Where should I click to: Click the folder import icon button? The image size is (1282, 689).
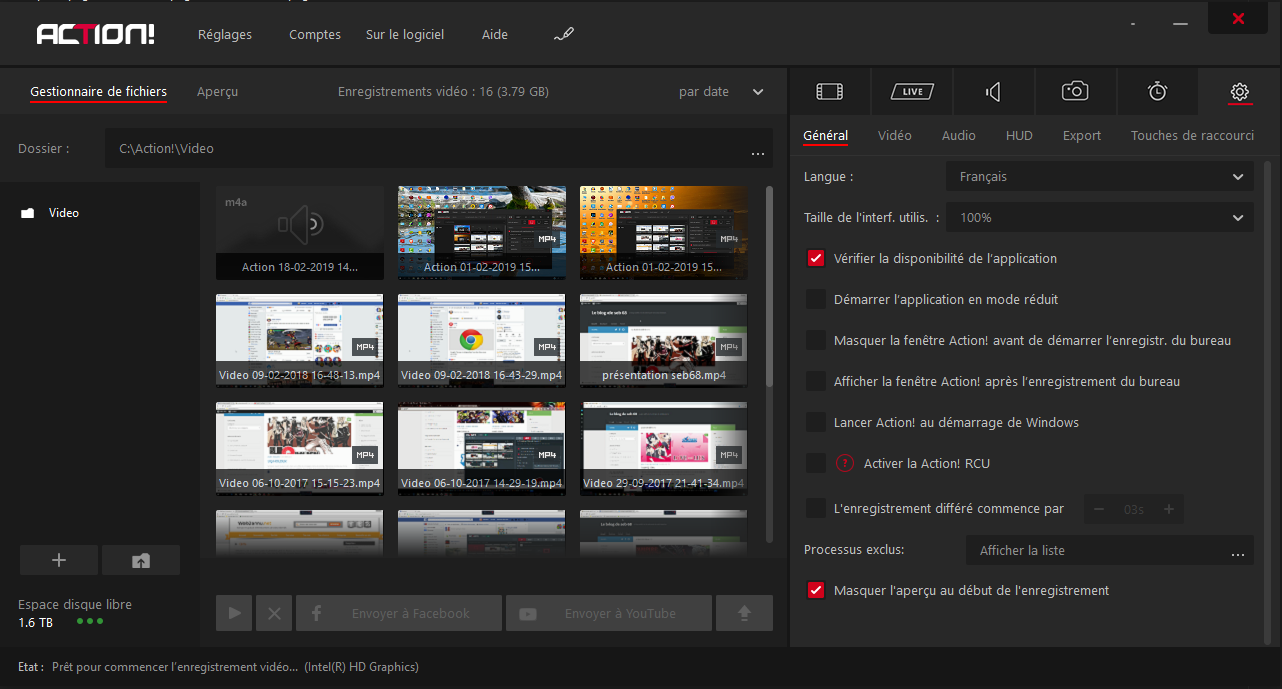141,560
